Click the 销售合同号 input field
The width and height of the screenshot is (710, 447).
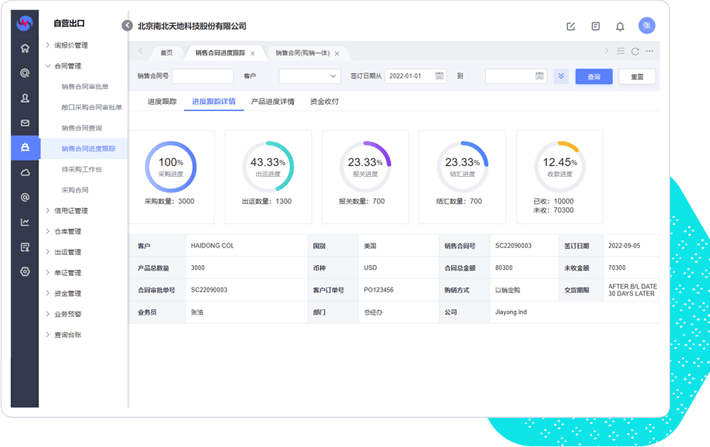pyautogui.click(x=202, y=76)
